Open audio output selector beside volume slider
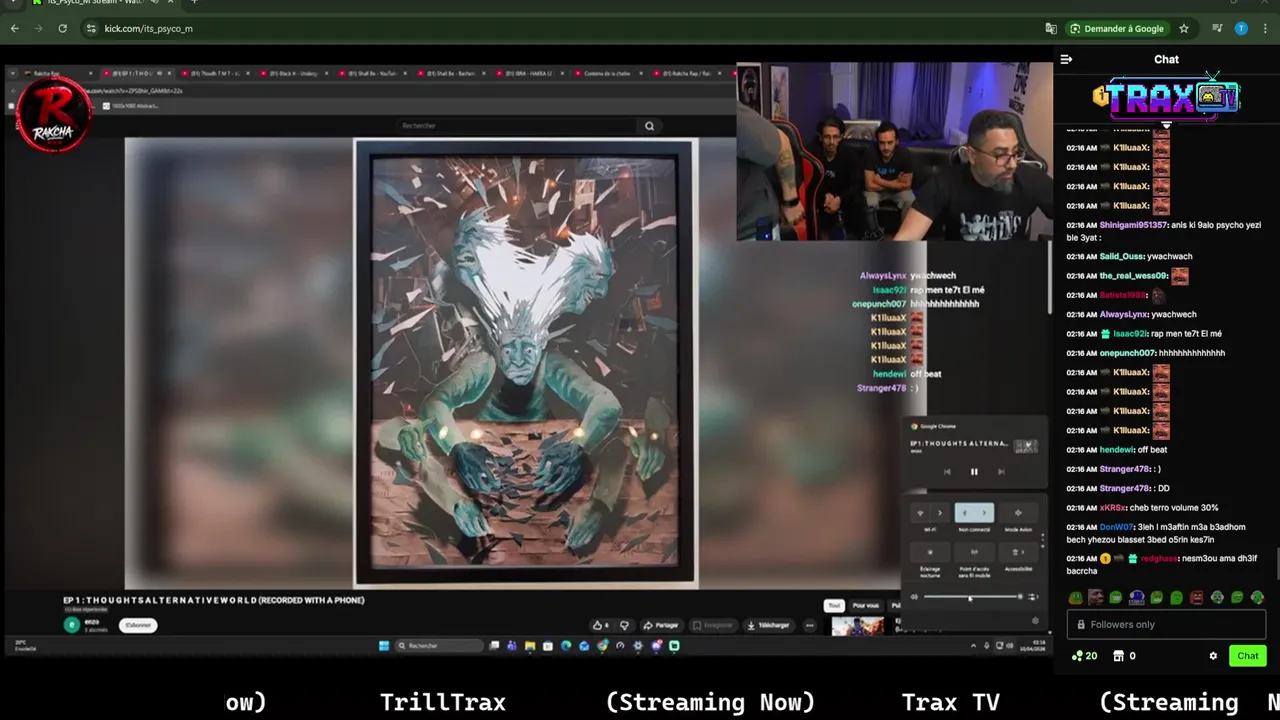 point(1033,597)
